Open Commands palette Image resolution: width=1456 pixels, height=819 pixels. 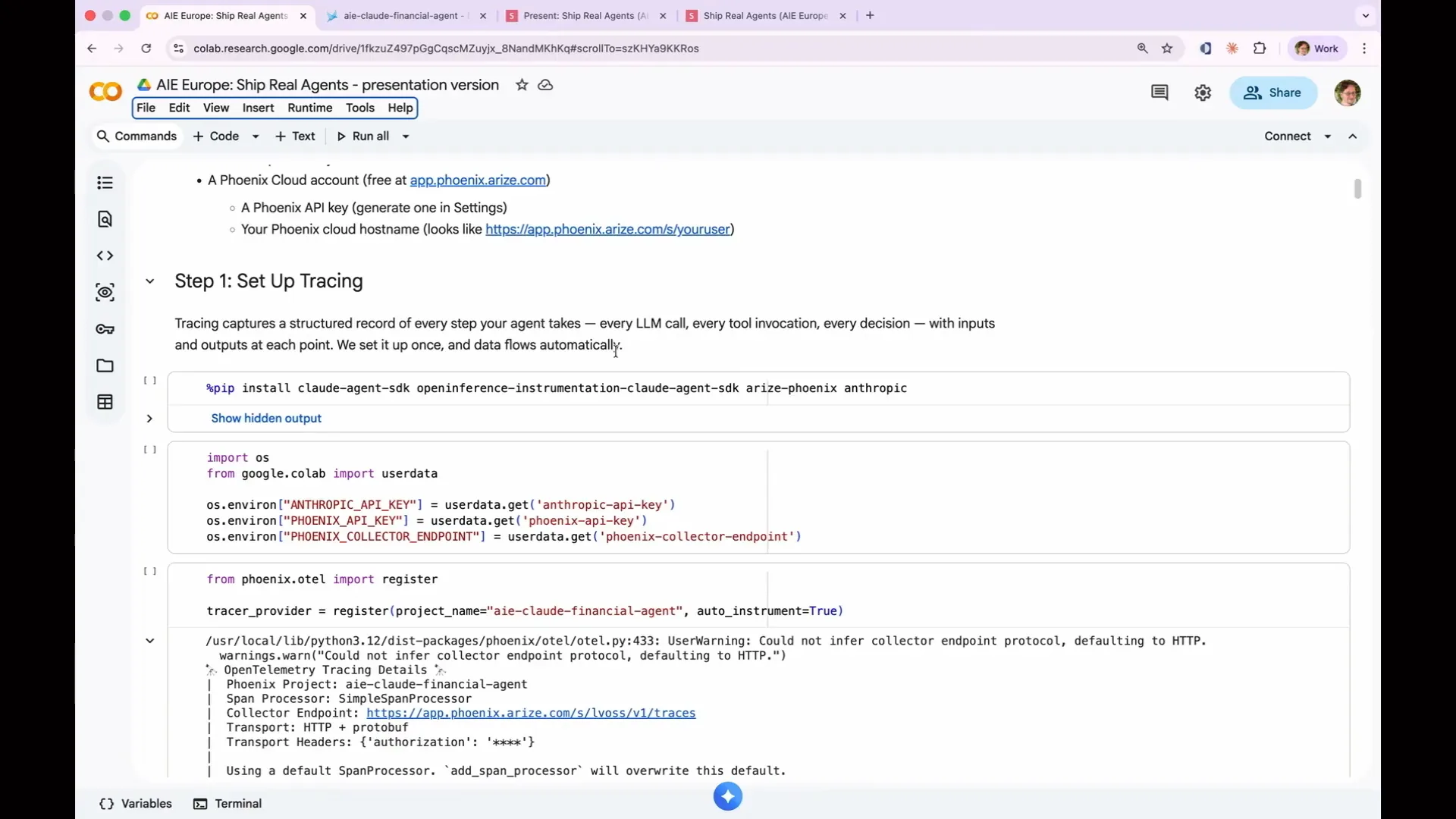pos(136,136)
